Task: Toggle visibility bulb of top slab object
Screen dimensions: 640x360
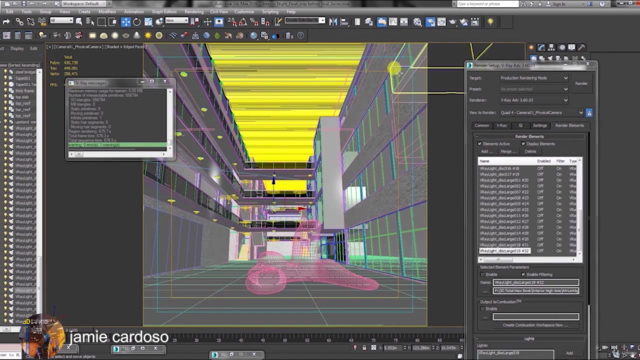Action: point(6,97)
